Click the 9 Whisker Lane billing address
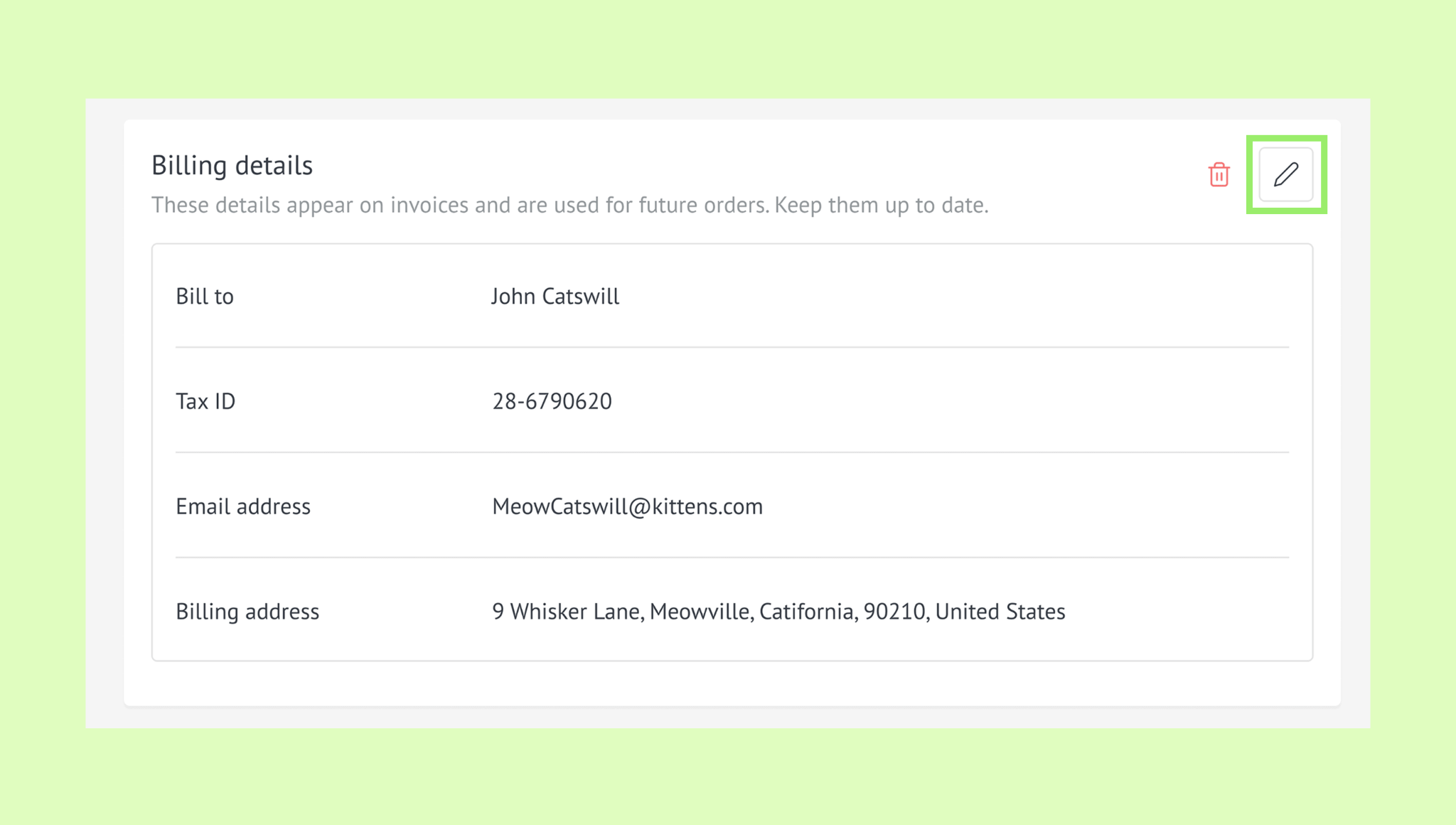 (778, 612)
